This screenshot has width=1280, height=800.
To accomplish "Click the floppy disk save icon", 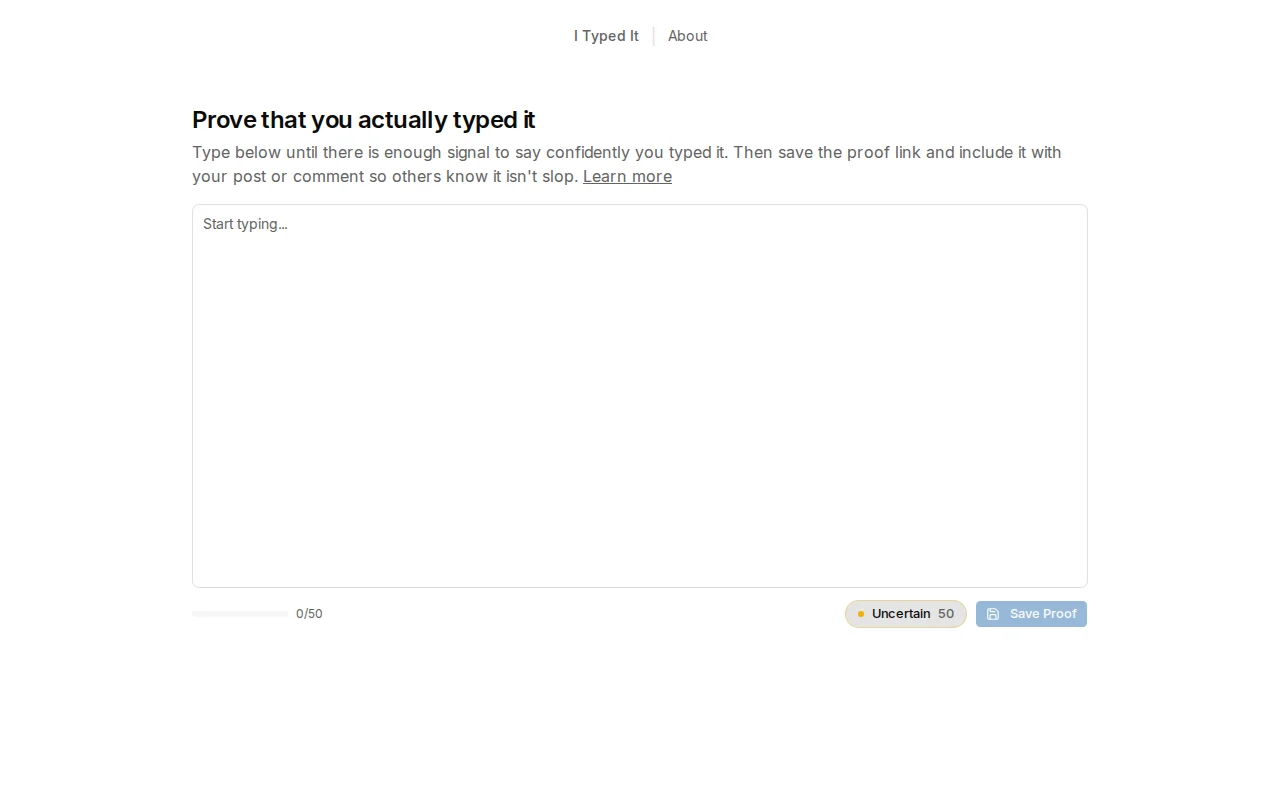I will [x=993, y=614].
